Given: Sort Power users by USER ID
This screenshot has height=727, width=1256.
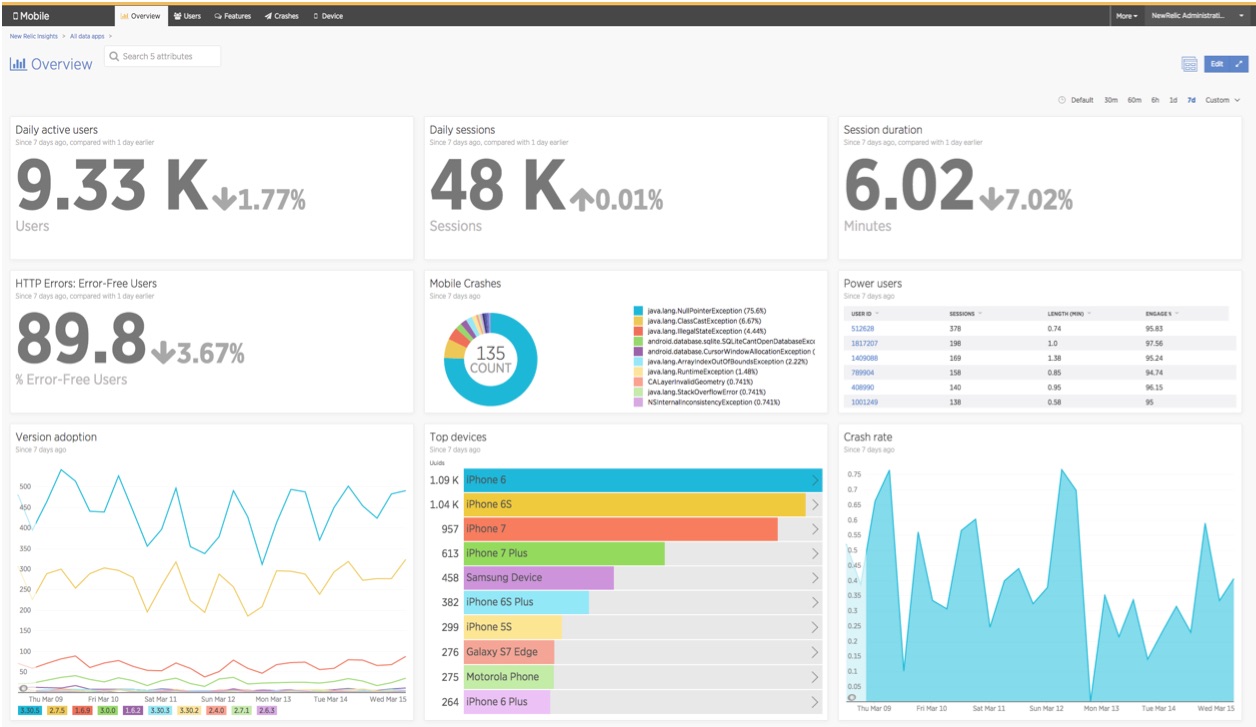Looking at the screenshot, I should [865, 314].
